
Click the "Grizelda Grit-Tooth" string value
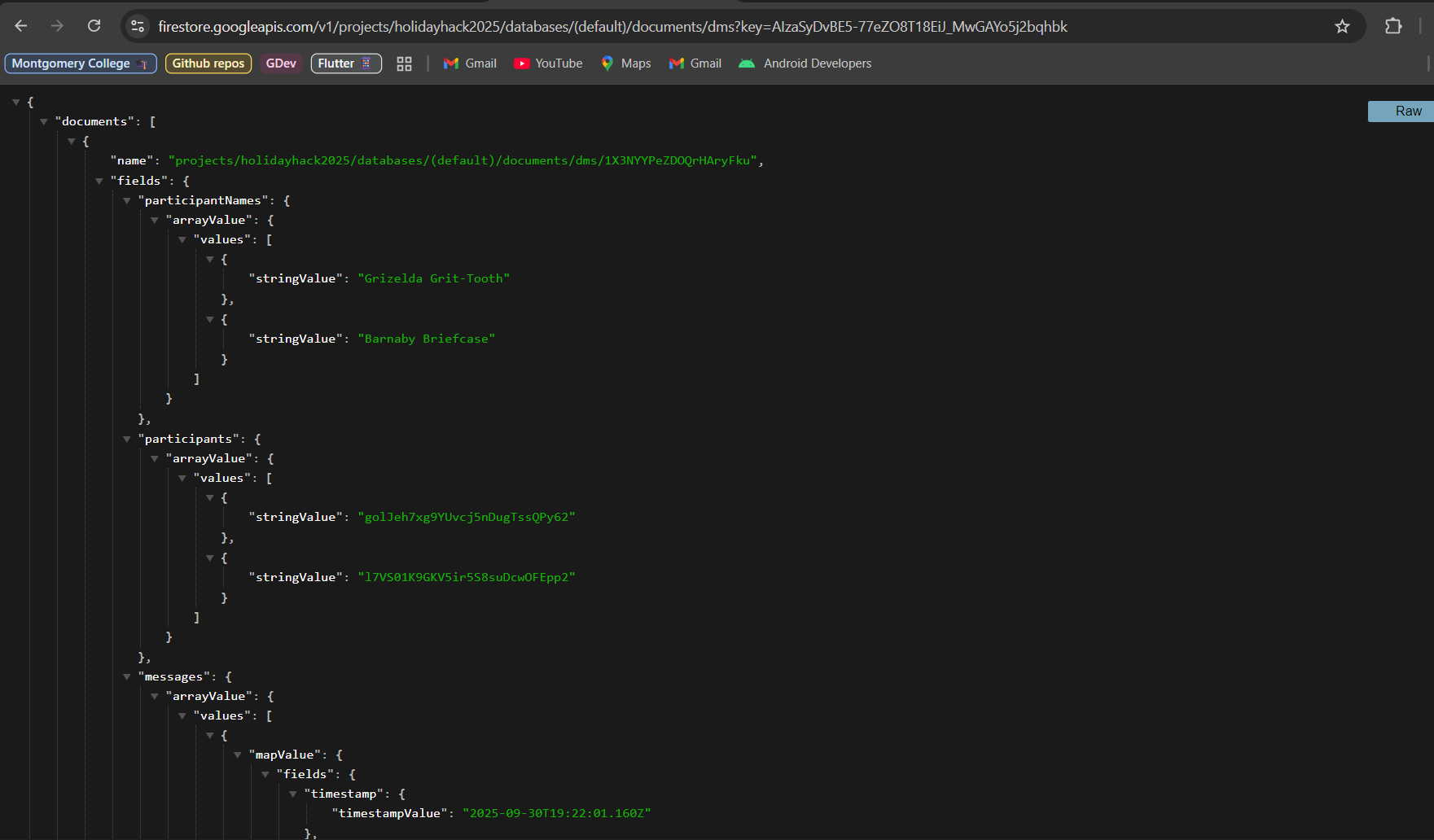tap(434, 278)
